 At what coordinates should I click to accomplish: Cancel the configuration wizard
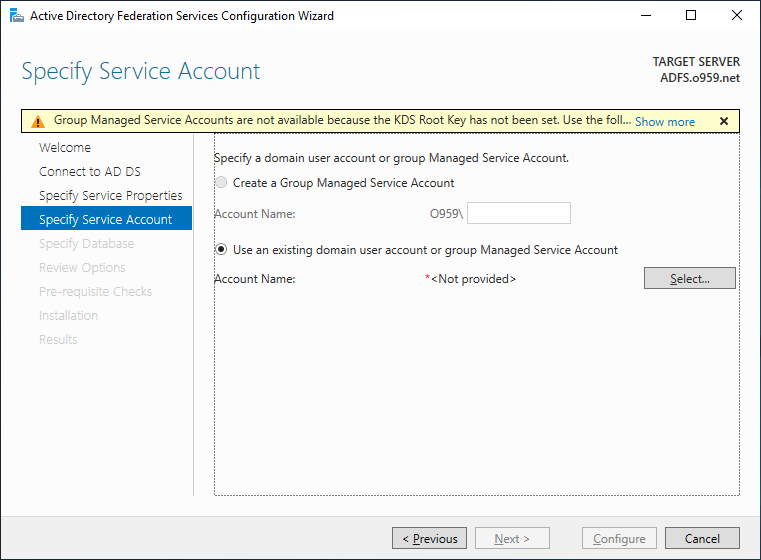702,538
